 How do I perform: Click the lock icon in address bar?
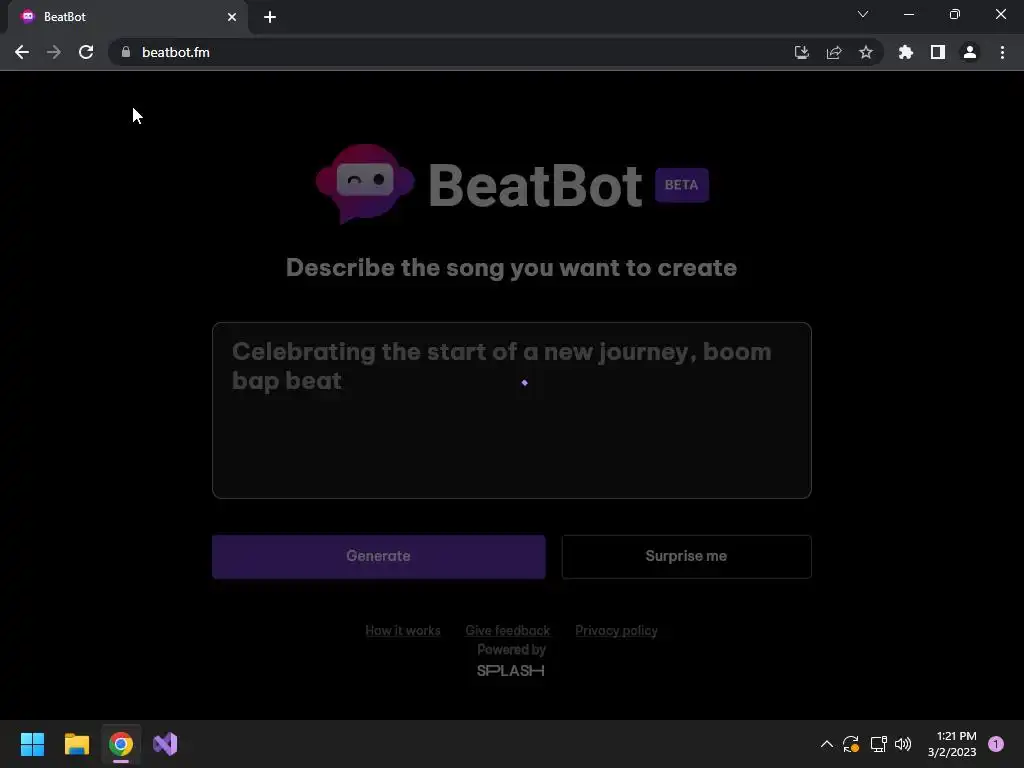126,52
